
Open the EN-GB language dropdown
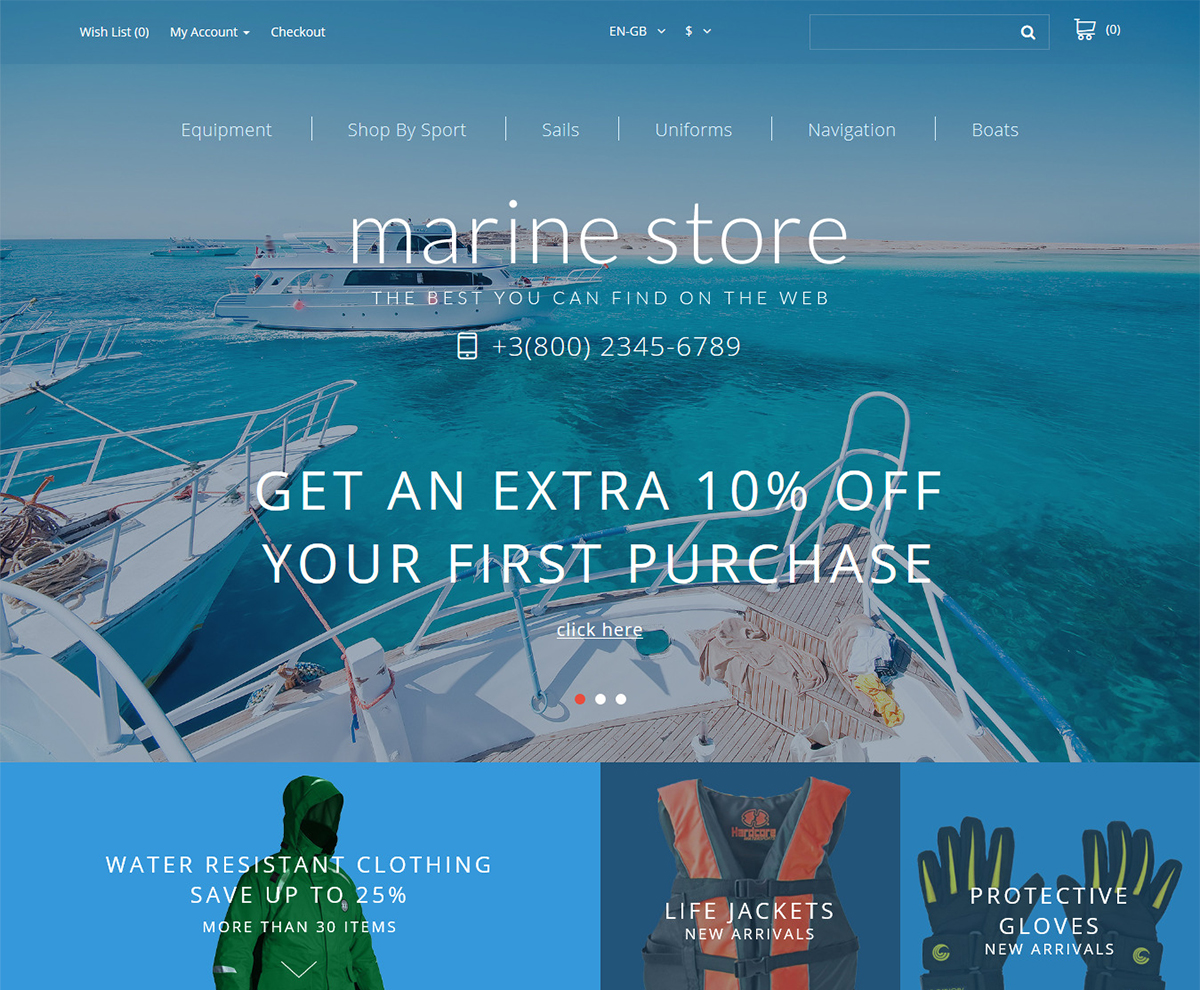[x=637, y=31]
